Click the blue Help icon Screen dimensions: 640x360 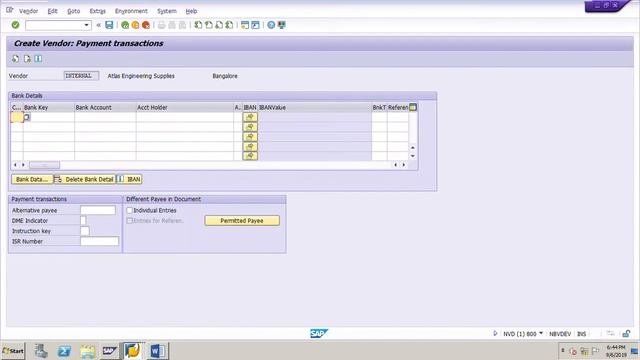[271, 25]
